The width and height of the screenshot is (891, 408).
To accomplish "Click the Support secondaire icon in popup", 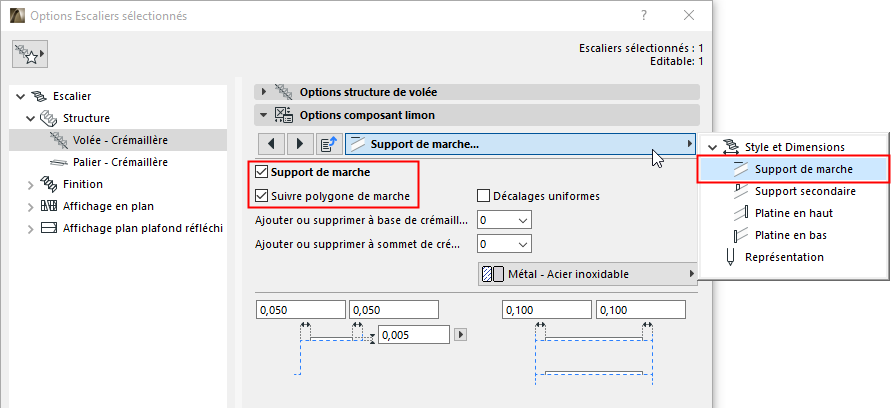I will pyautogui.click(x=741, y=191).
